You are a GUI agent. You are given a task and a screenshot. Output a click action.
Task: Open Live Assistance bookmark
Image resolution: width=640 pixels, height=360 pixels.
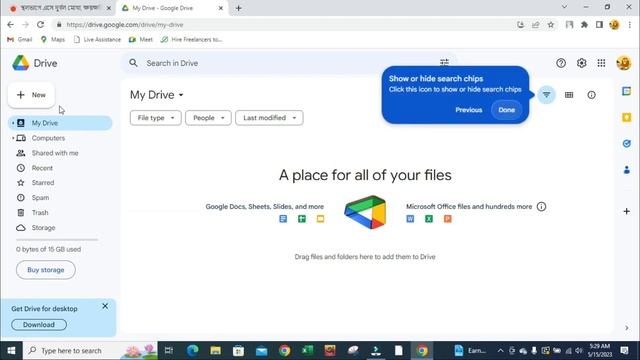(x=97, y=40)
